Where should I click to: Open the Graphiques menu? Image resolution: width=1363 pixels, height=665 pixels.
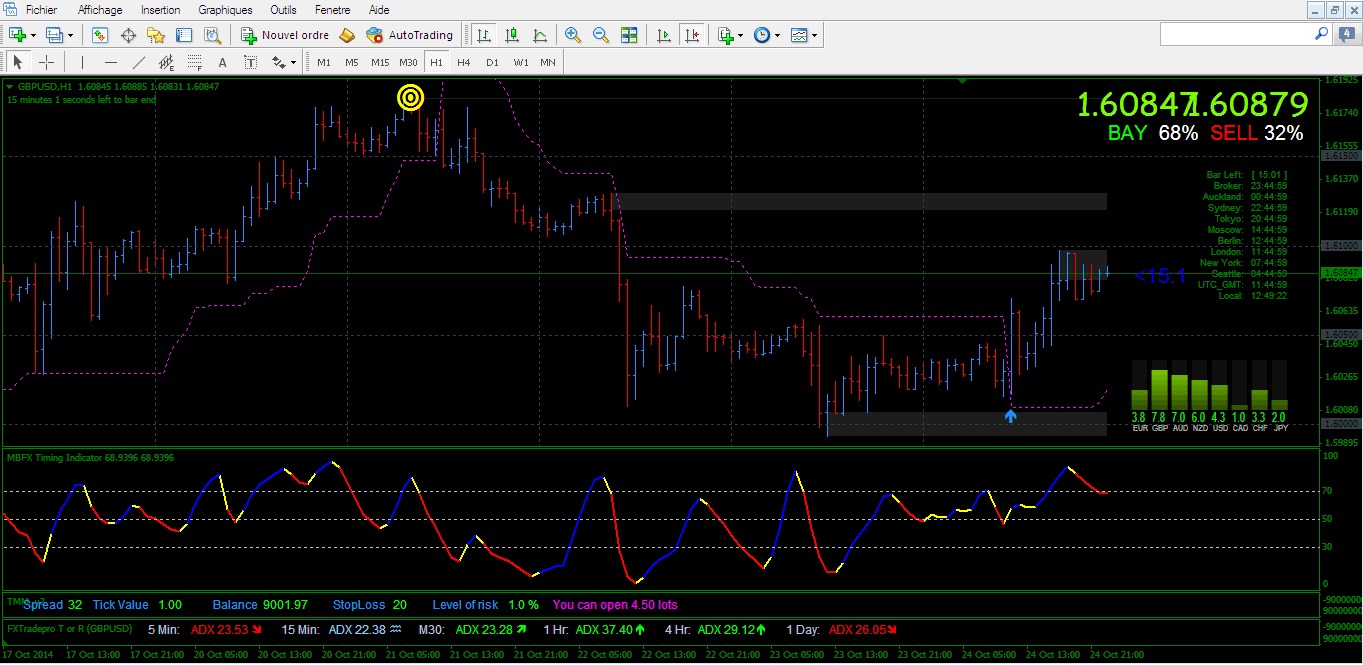tap(226, 9)
